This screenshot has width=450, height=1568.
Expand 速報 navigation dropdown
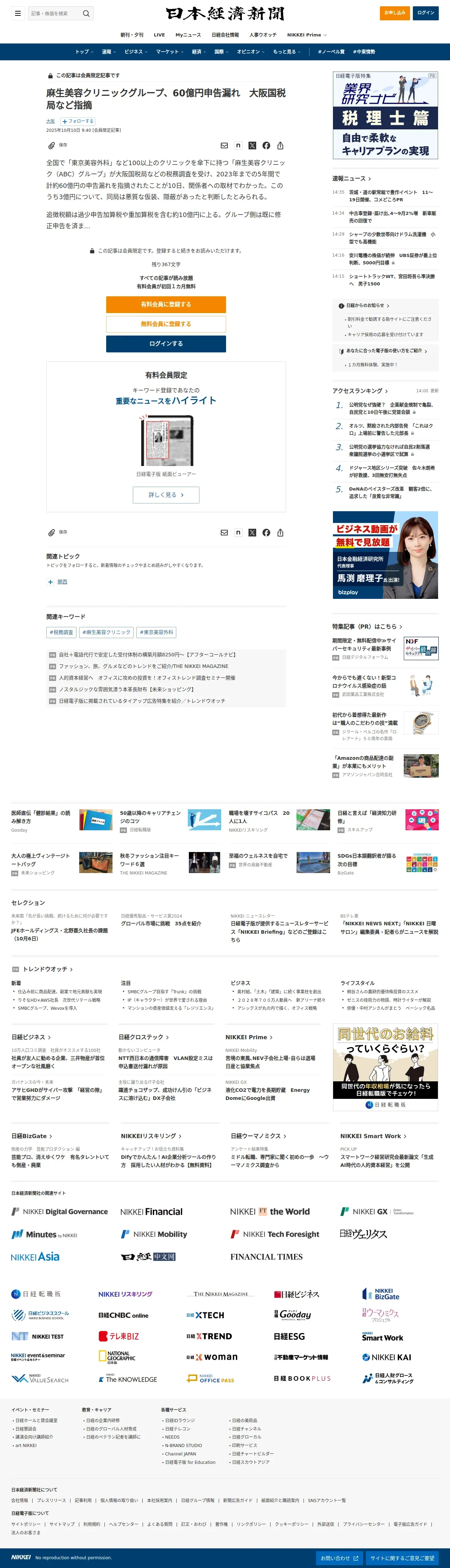pos(108,52)
